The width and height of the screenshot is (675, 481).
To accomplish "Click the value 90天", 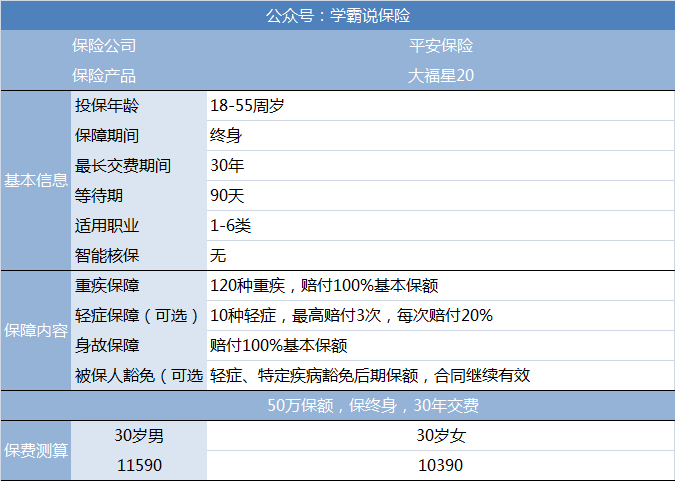I will [x=227, y=196].
